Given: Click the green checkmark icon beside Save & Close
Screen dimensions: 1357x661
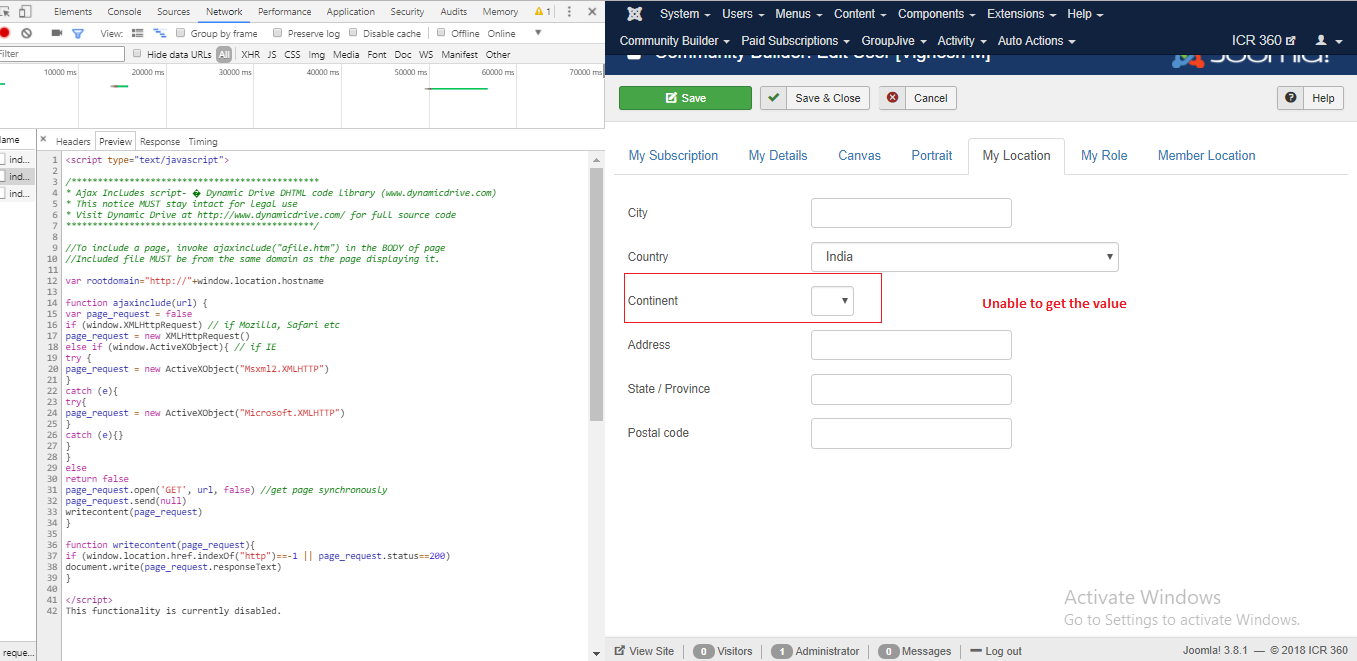Looking at the screenshot, I should (x=773, y=98).
